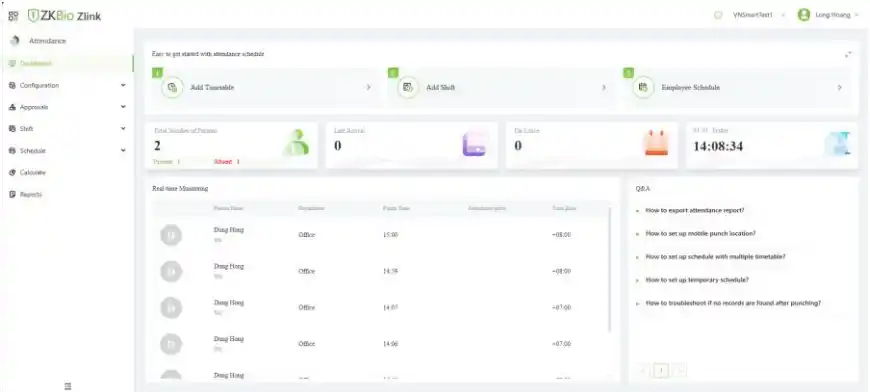Click the green person icon in persons card
Image resolution: width=870 pixels, height=392 pixels.
tap(296, 143)
